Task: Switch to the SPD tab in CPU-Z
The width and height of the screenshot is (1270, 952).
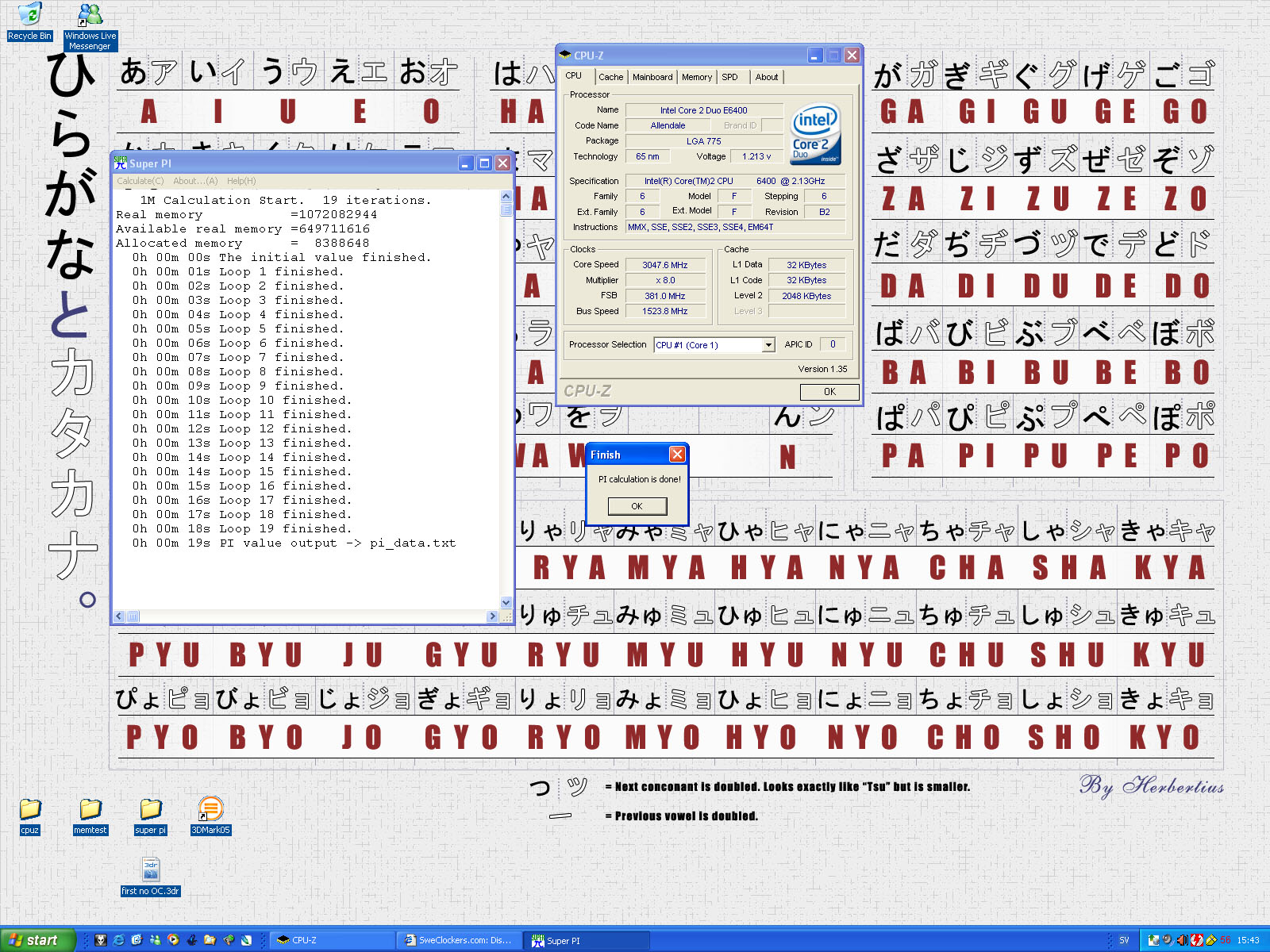Action: (x=729, y=77)
